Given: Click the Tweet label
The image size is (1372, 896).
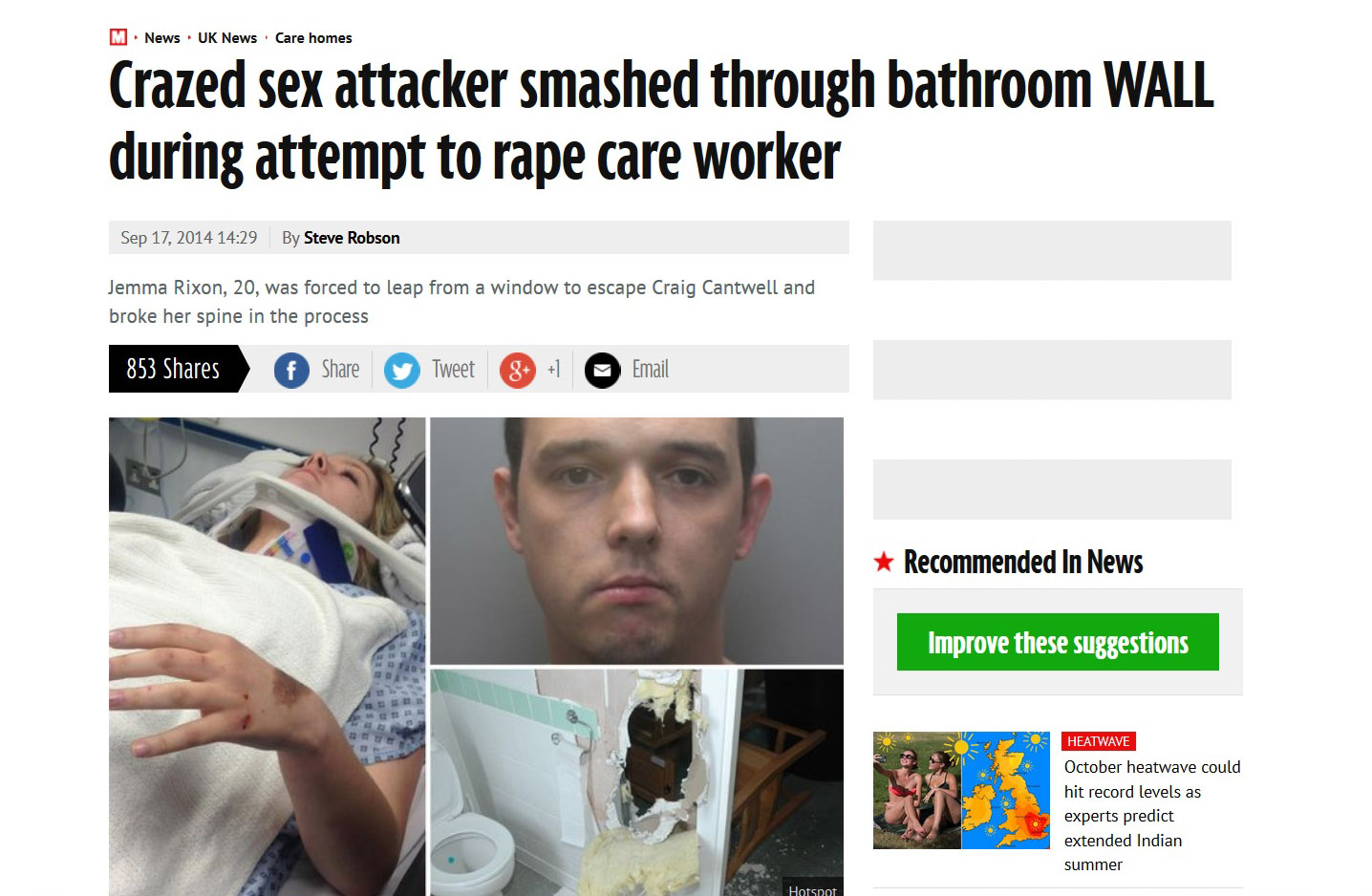Looking at the screenshot, I should (453, 370).
